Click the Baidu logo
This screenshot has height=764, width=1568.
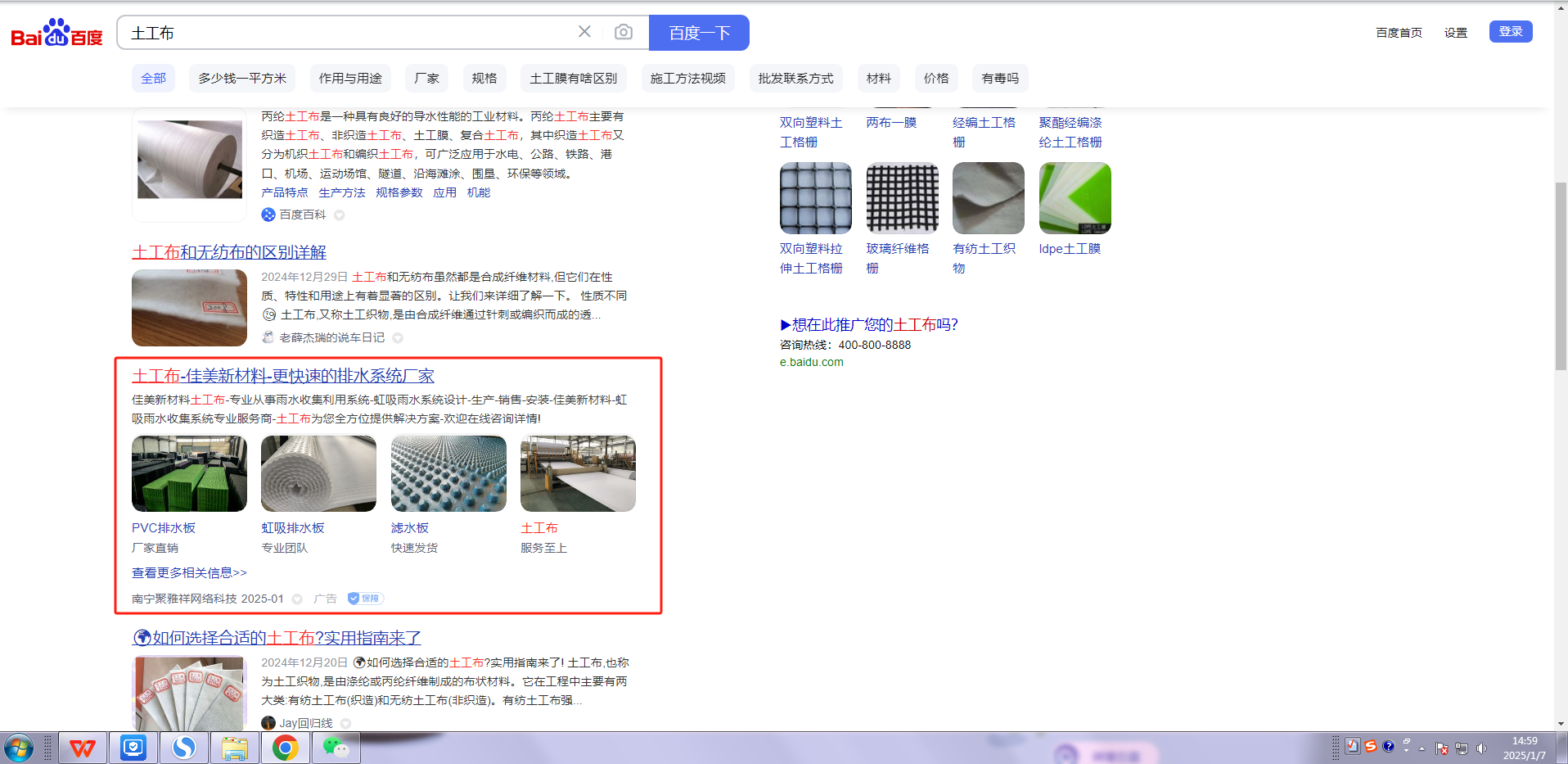point(56,33)
